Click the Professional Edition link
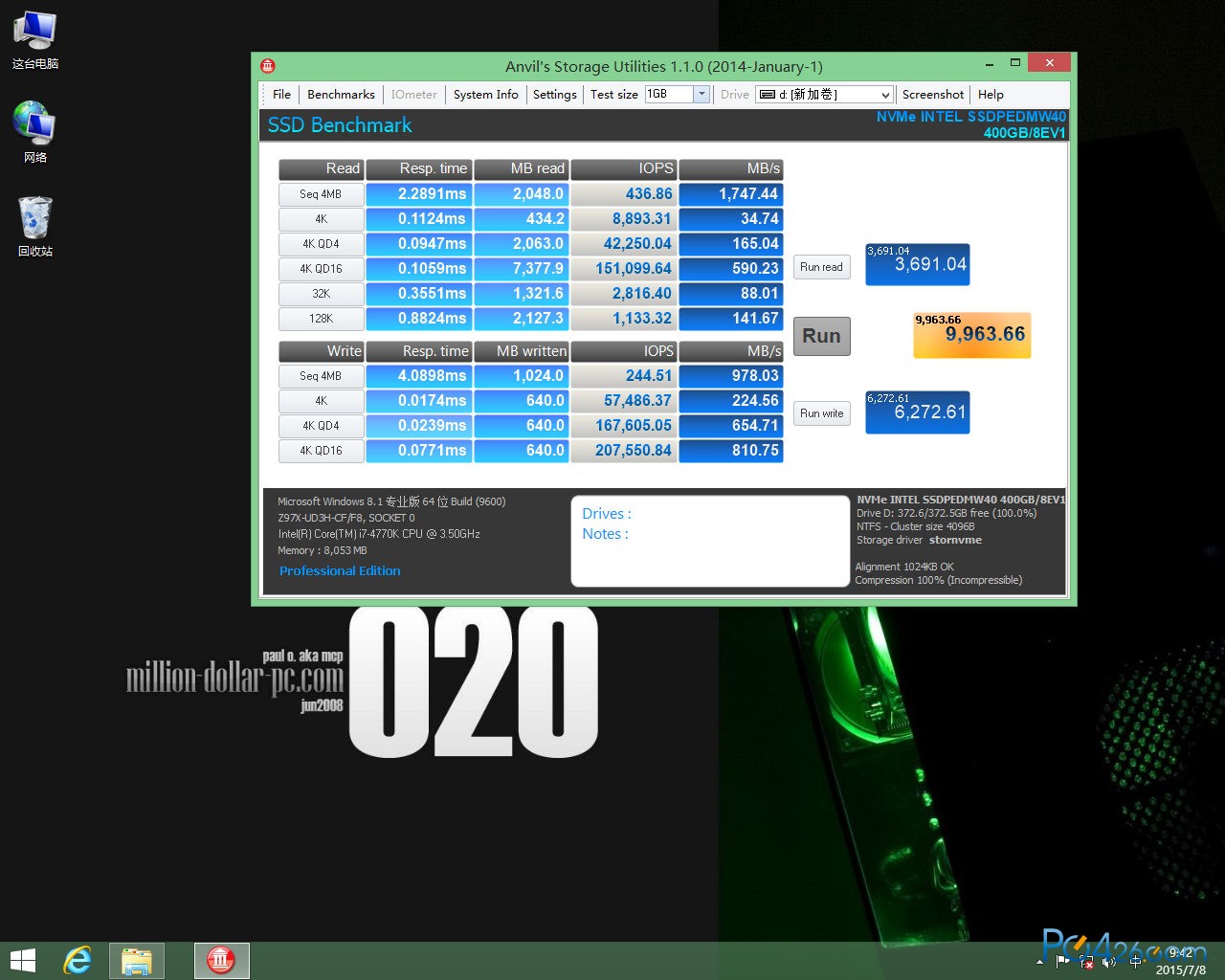Screen dimensions: 1225x980 tap(340, 570)
